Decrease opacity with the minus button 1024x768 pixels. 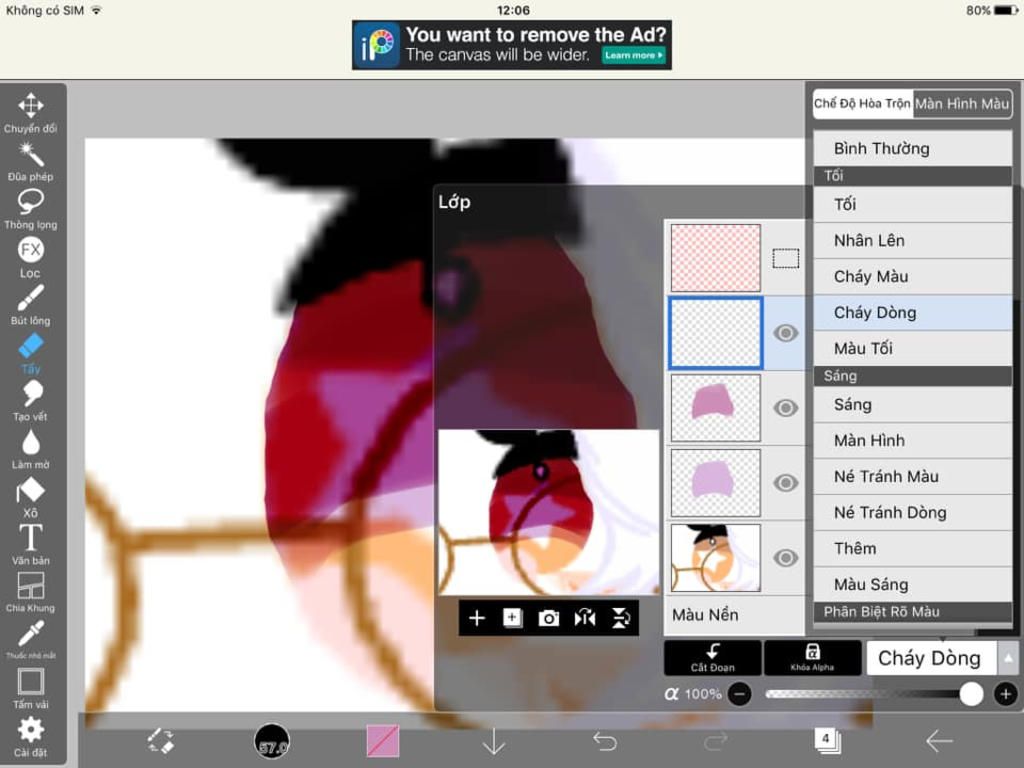(739, 694)
